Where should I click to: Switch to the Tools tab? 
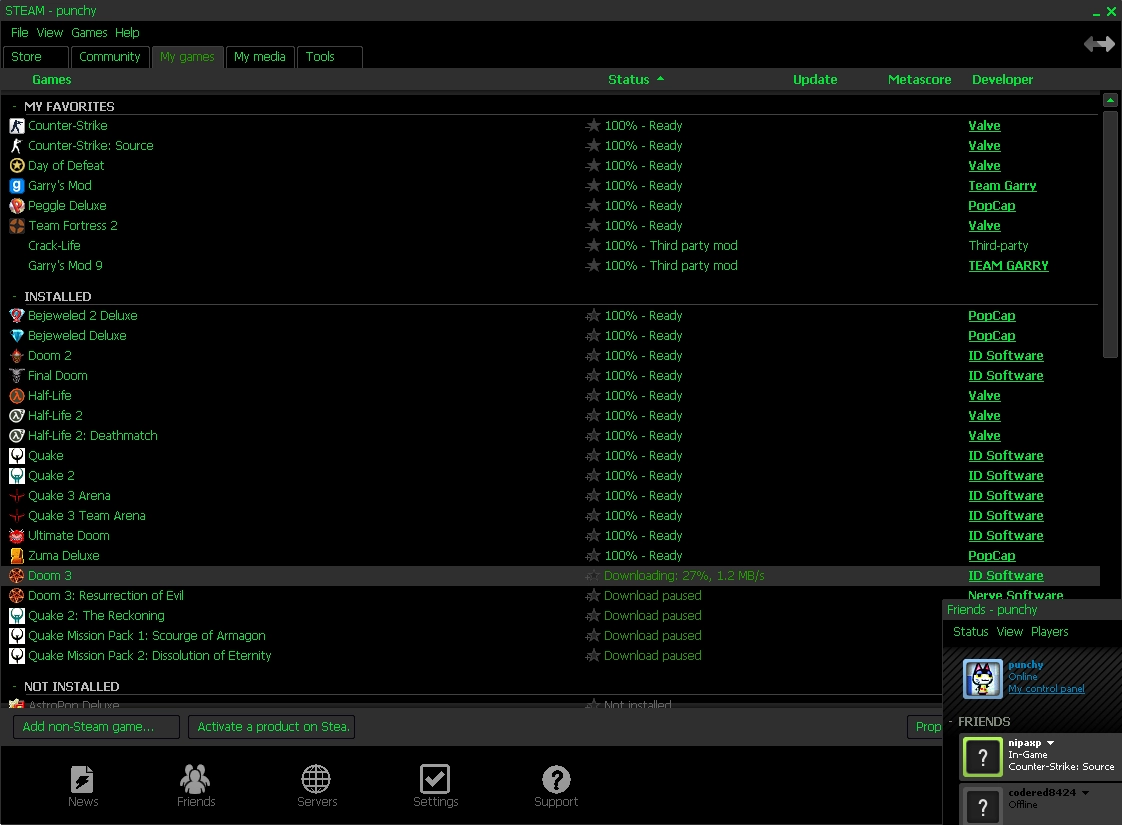pos(329,57)
